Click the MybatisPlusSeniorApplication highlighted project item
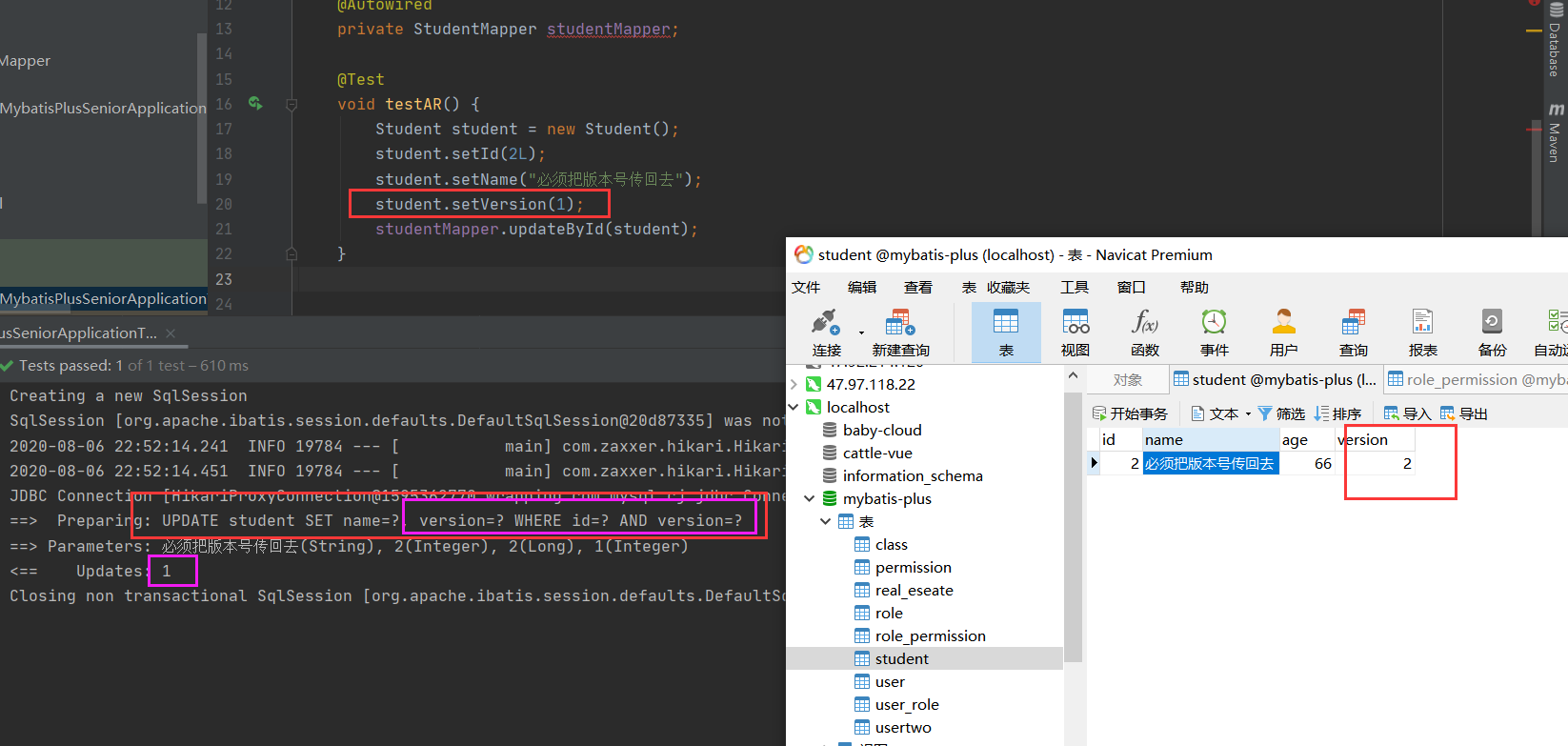1568x746 pixels. [103, 299]
